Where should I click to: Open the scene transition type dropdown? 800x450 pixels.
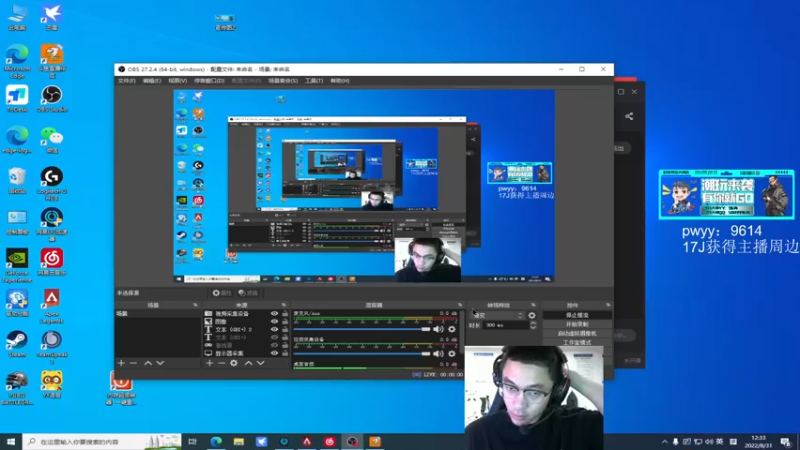(x=497, y=315)
